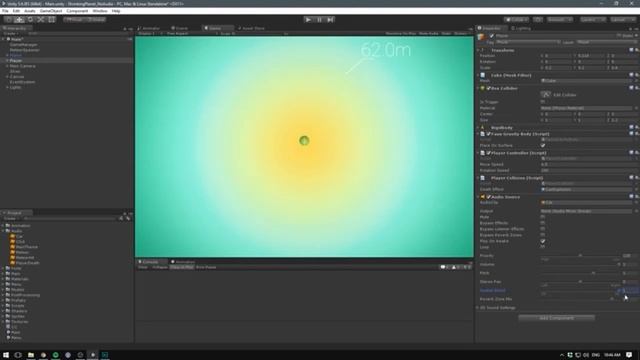
Task: Open File Explorer from taskbar
Action: [x=31, y=355]
